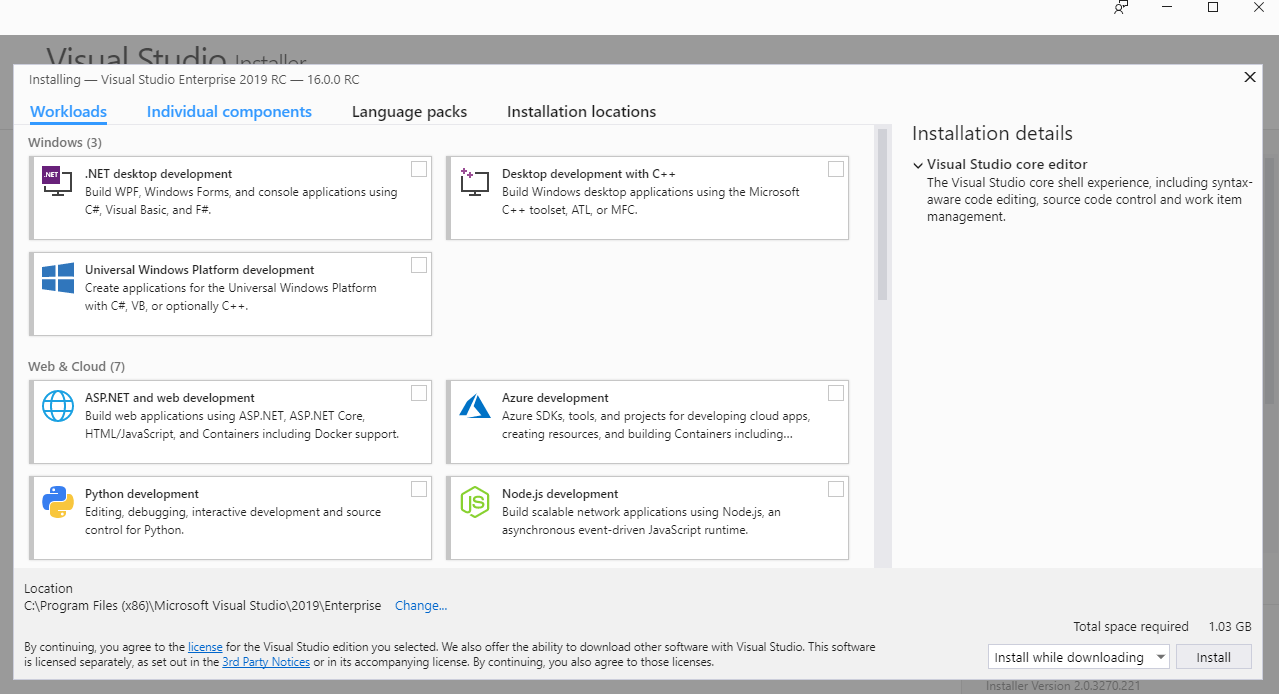This screenshot has height=694, width=1279.
Task: Check the Node.js development checkbox
Action: click(836, 489)
